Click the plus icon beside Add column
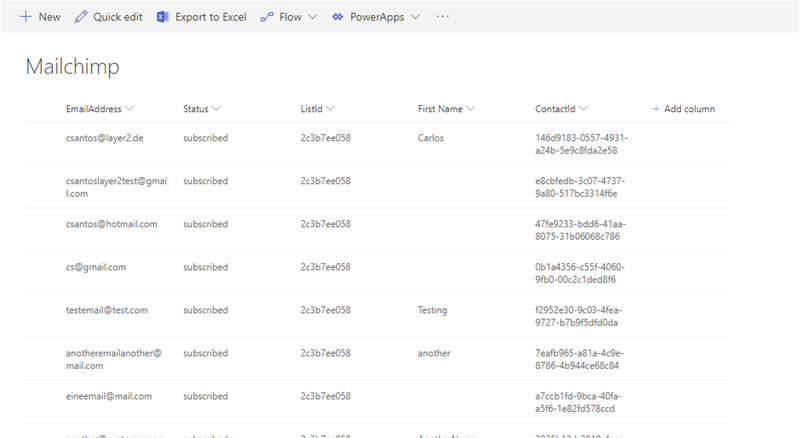The width and height of the screenshot is (800, 438). [656, 109]
